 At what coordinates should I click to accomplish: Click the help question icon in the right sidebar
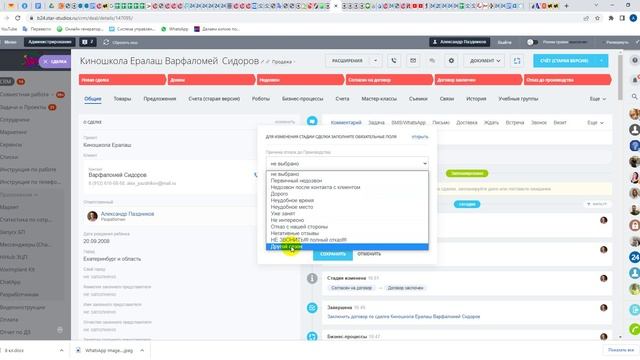pyautogui.click(x=635, y=60)
